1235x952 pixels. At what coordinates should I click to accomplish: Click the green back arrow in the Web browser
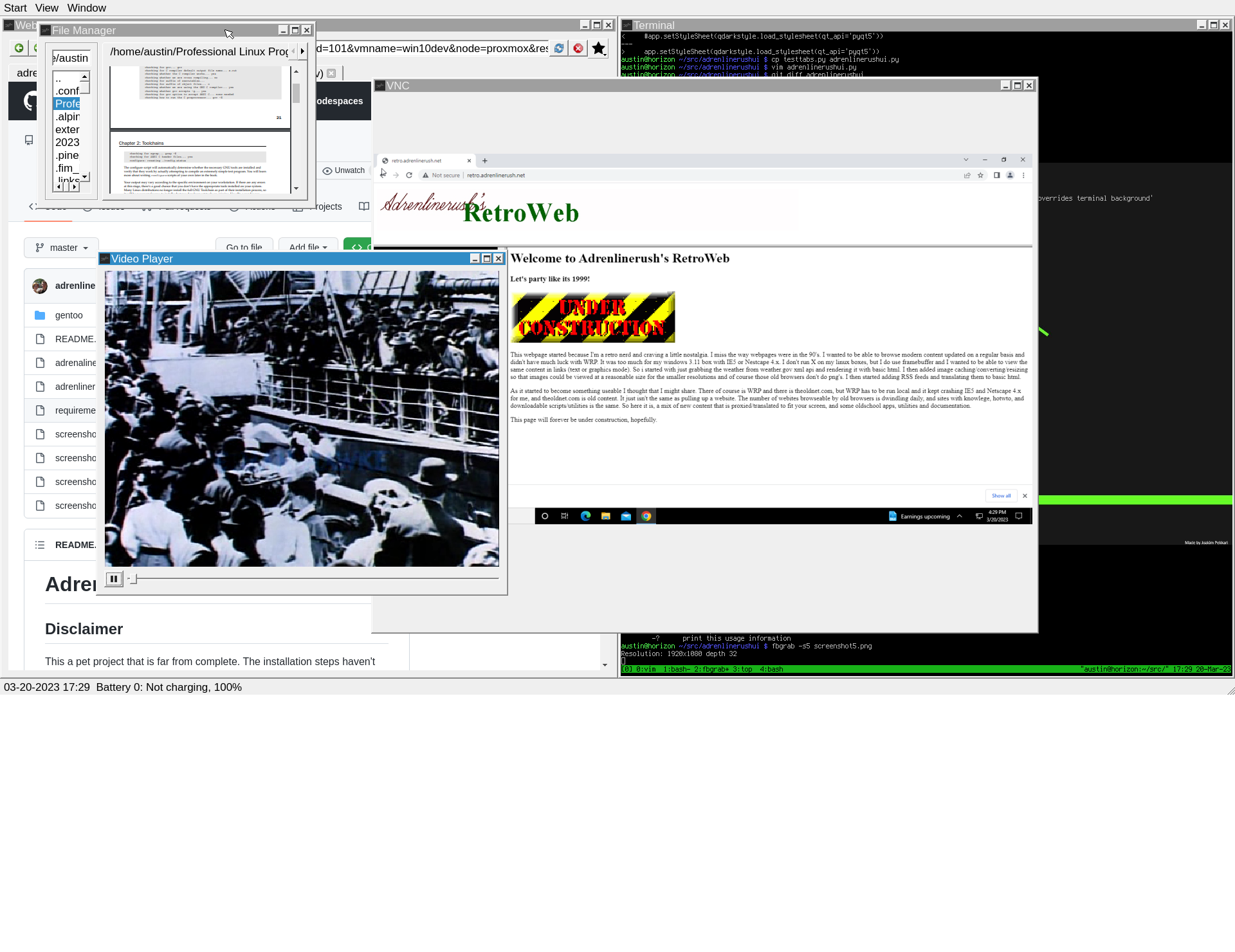(19, 48)
